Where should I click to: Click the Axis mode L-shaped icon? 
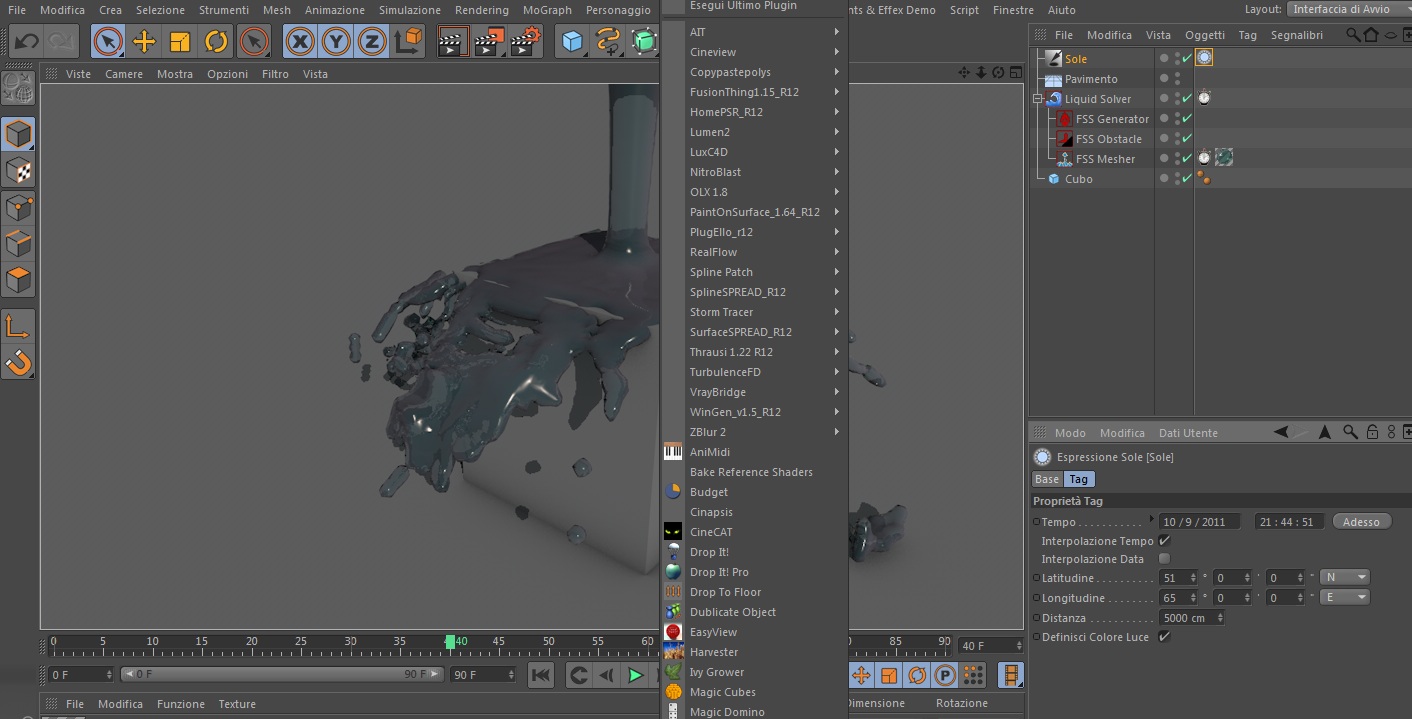(18, 325)
